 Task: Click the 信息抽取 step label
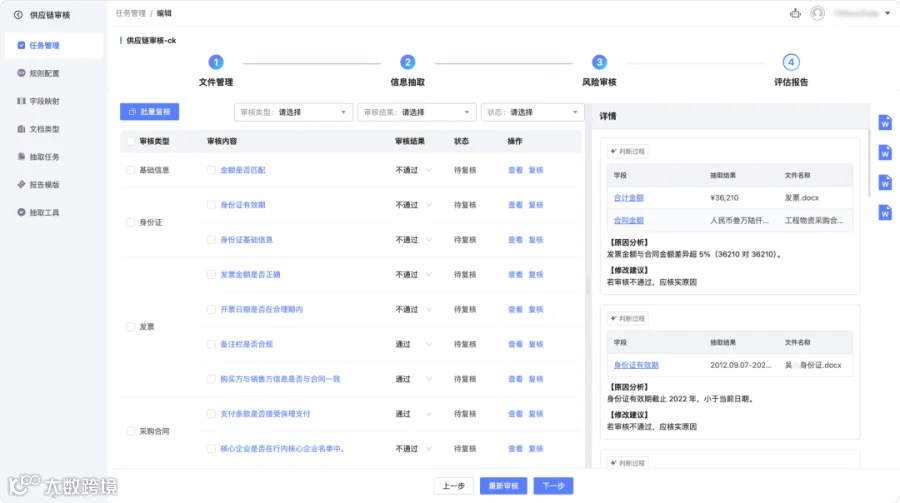click(x=408, y=82)
